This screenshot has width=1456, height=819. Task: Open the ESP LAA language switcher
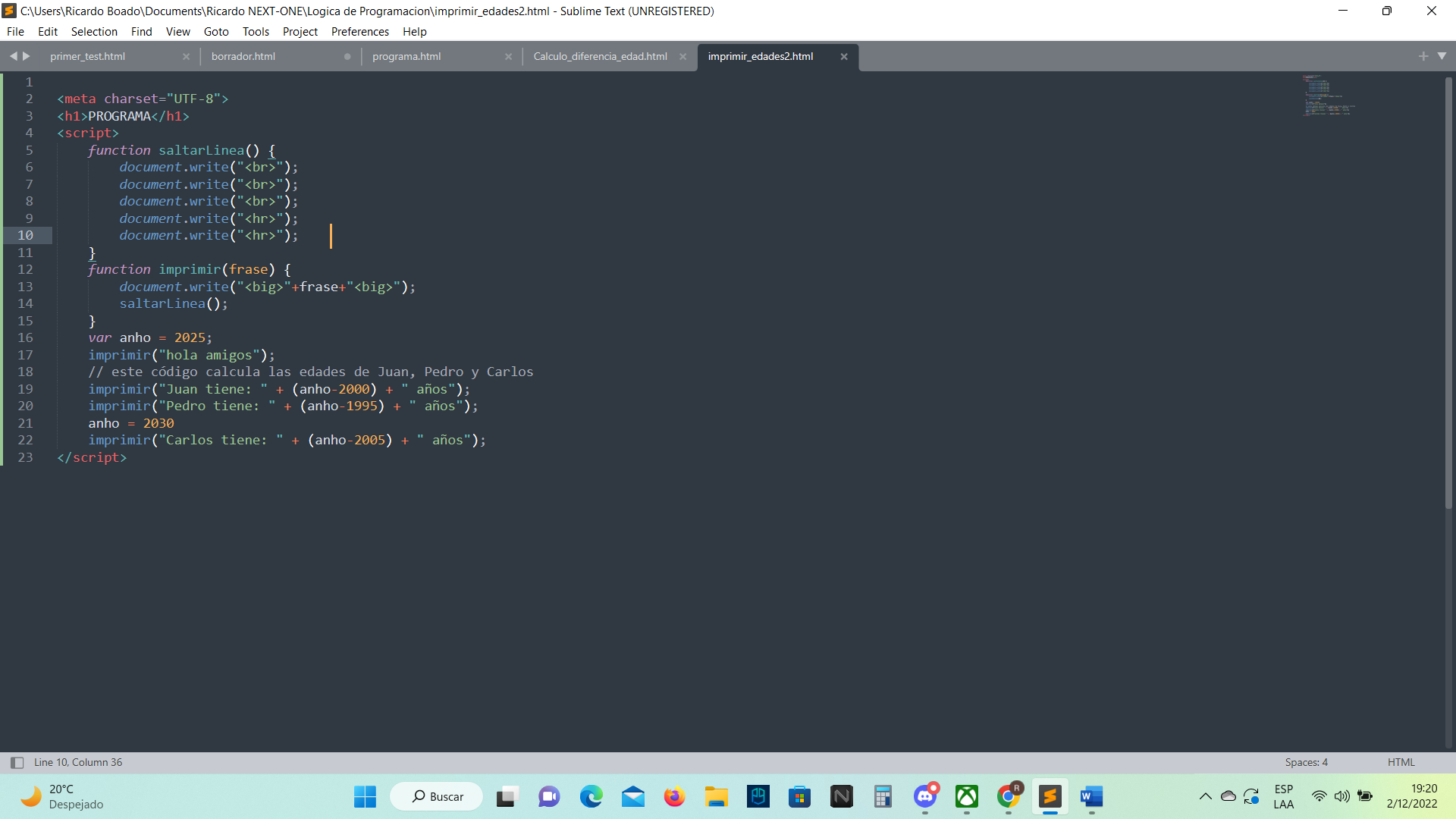click(1284, 796)
